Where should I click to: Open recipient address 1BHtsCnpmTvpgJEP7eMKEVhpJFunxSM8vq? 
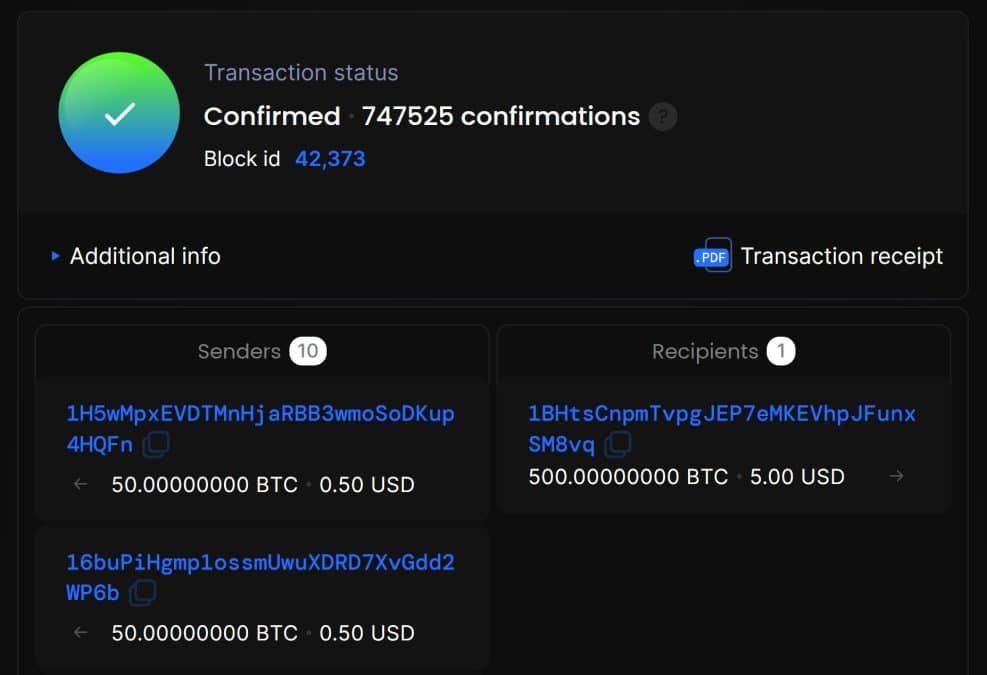[x=721, y=429]
